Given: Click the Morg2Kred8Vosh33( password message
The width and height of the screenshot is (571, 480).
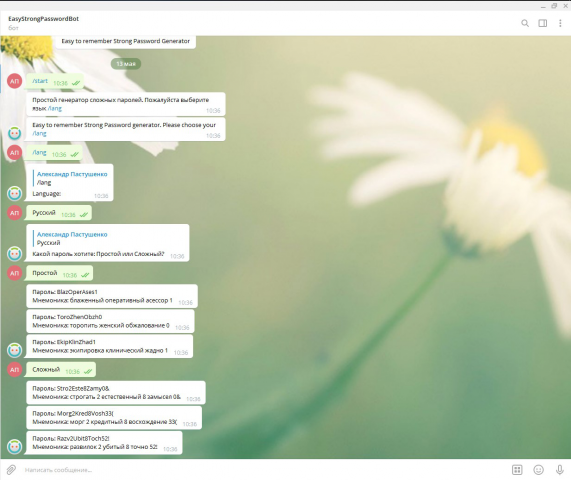Looking at the screenshot, I should tap(114, 418).
